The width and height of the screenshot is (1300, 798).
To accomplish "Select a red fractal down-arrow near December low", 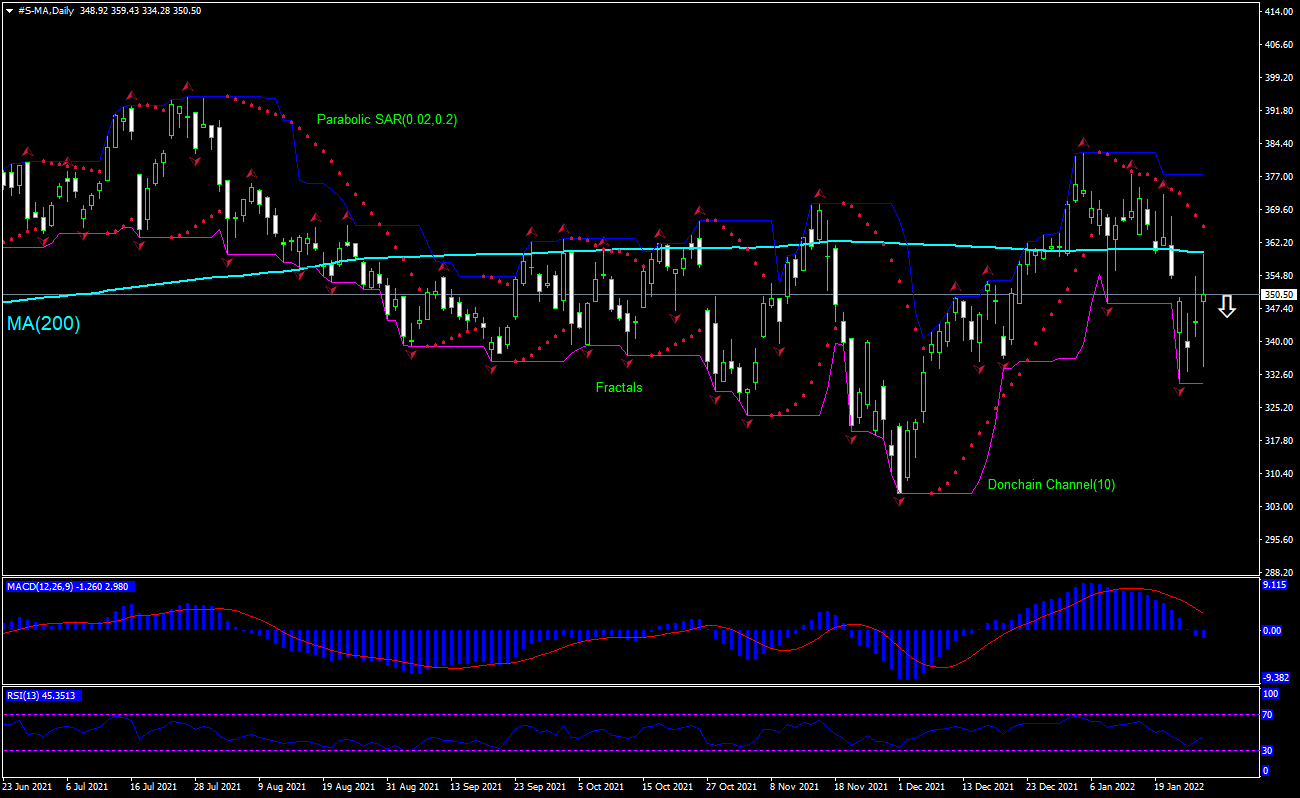I will [x=900, y=503].
